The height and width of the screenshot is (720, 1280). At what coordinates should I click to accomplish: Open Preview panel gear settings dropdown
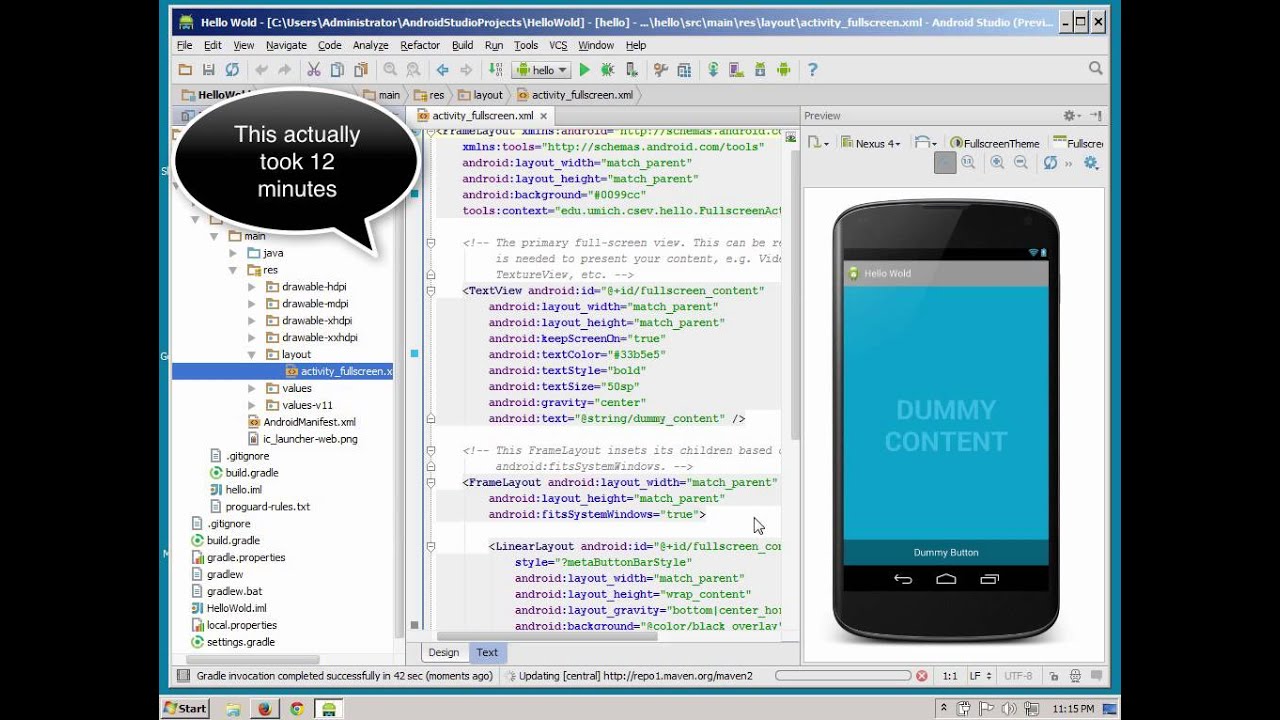click(1072, 116)
